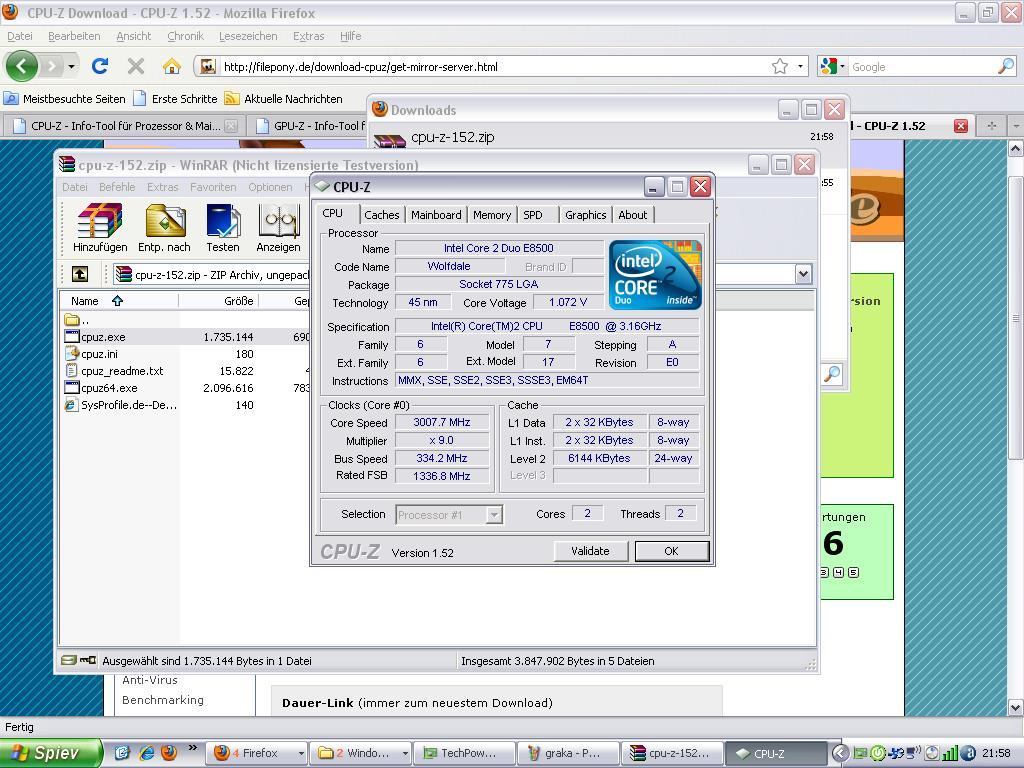Click TechPow... taskbar button
The width and height of the screenshot is (1024, 768).
click(x=464, y=753)
